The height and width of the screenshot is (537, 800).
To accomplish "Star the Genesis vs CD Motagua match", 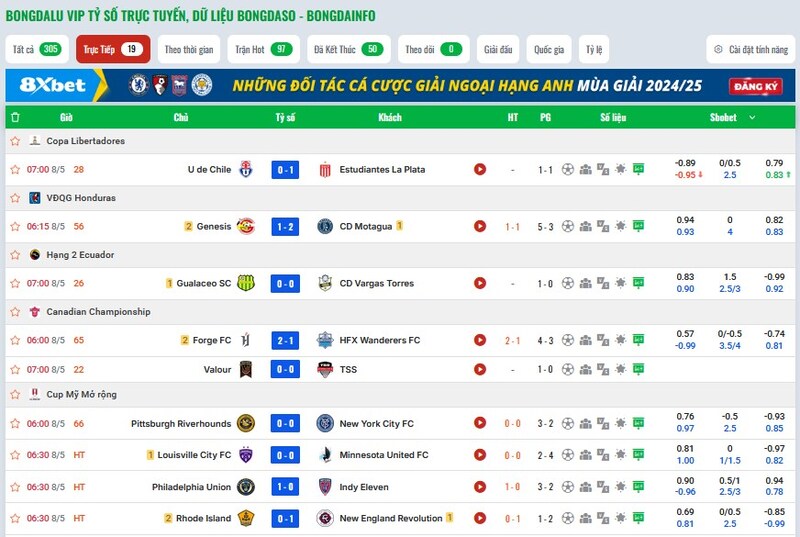I will point(15,226).
